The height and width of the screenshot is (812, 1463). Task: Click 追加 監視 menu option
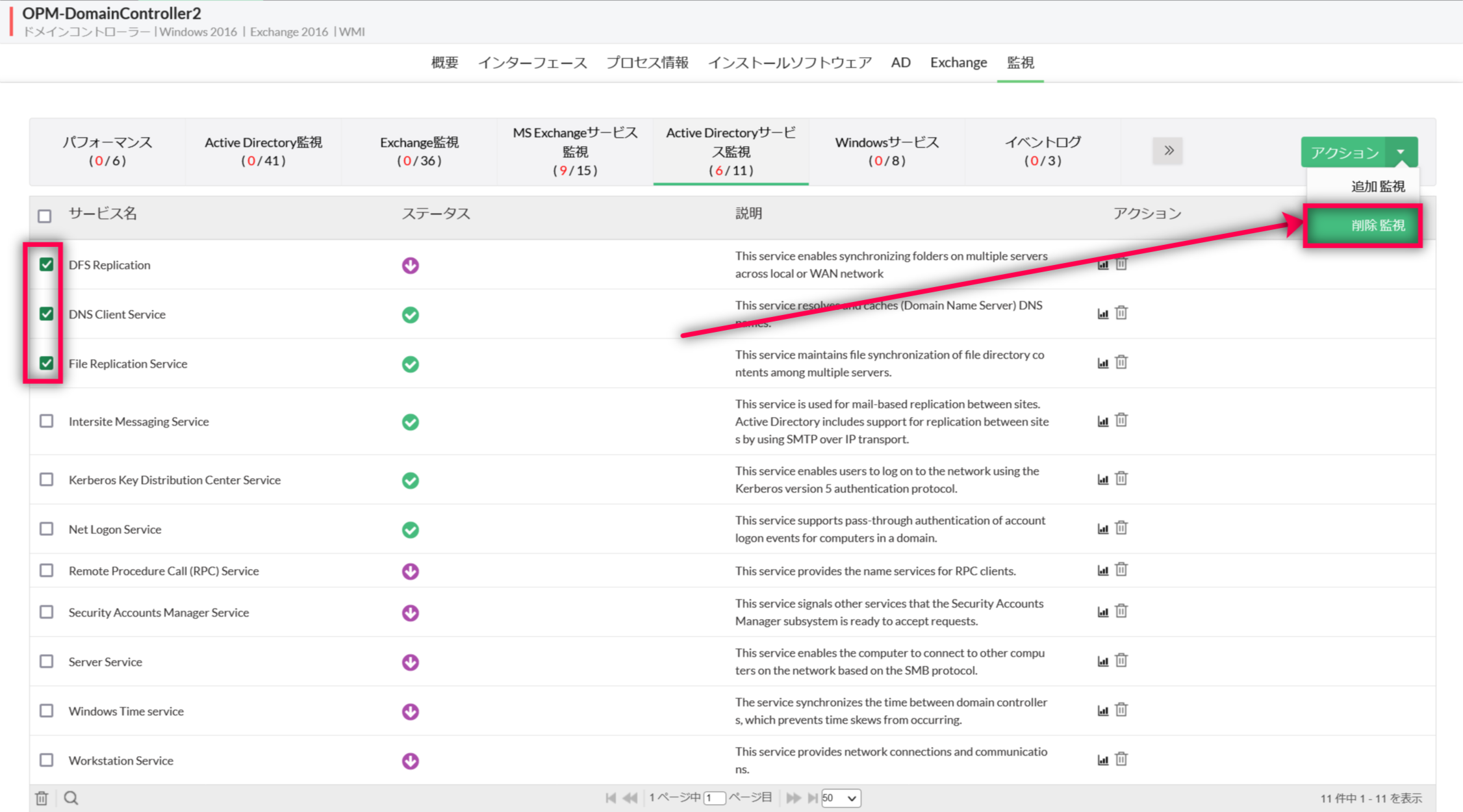[x=1377, y=186]
